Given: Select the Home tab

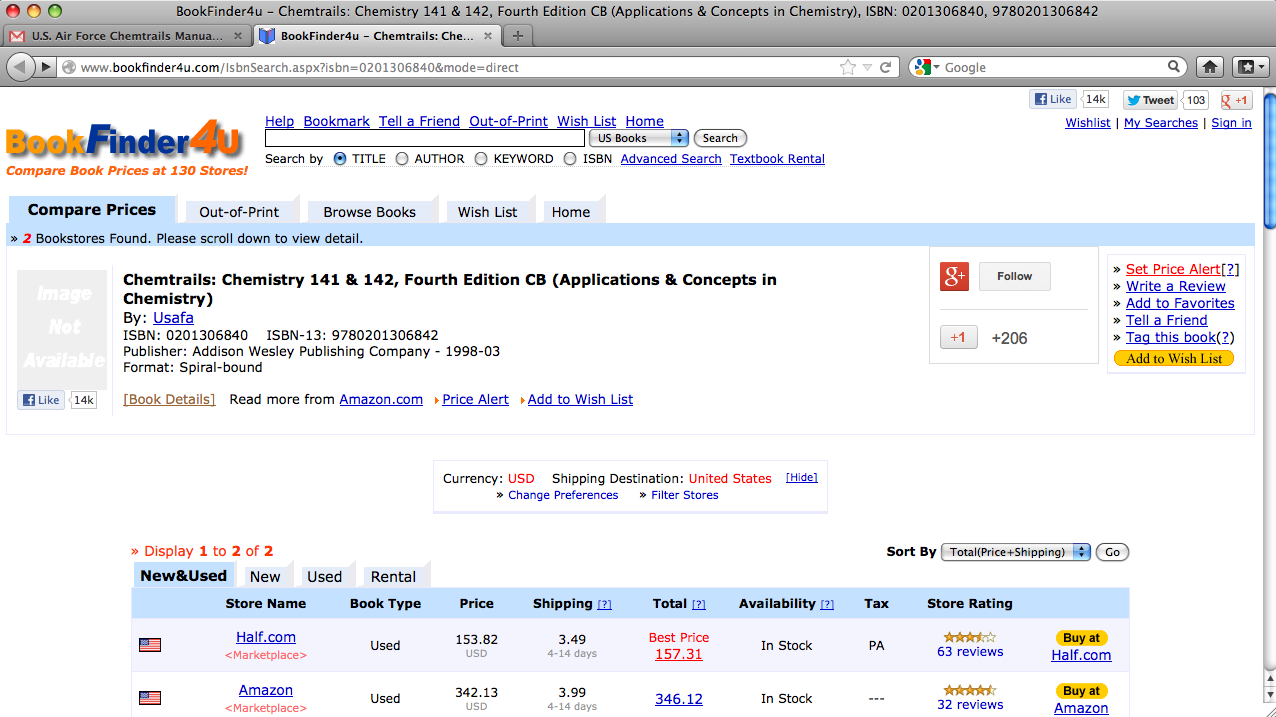Looking at the screenshot, I should click(x=571, y=212).
